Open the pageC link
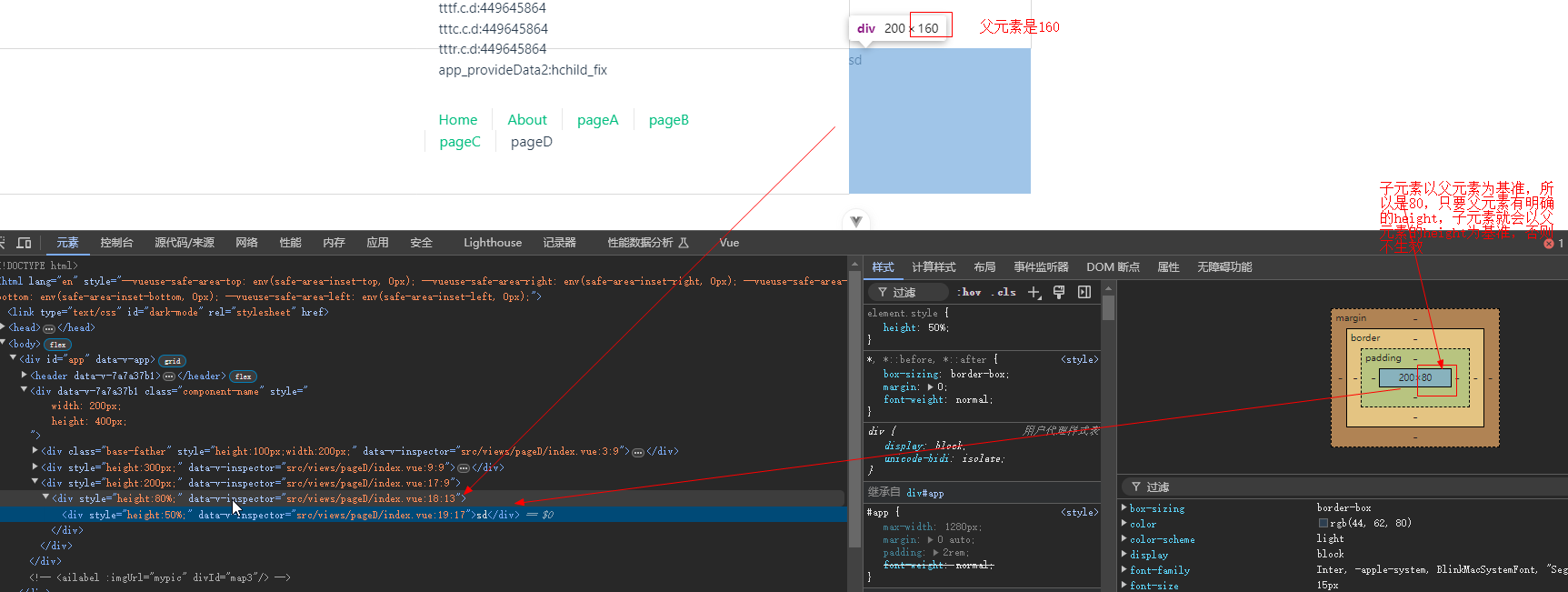The image size is (1568, 592). (460, 142)
